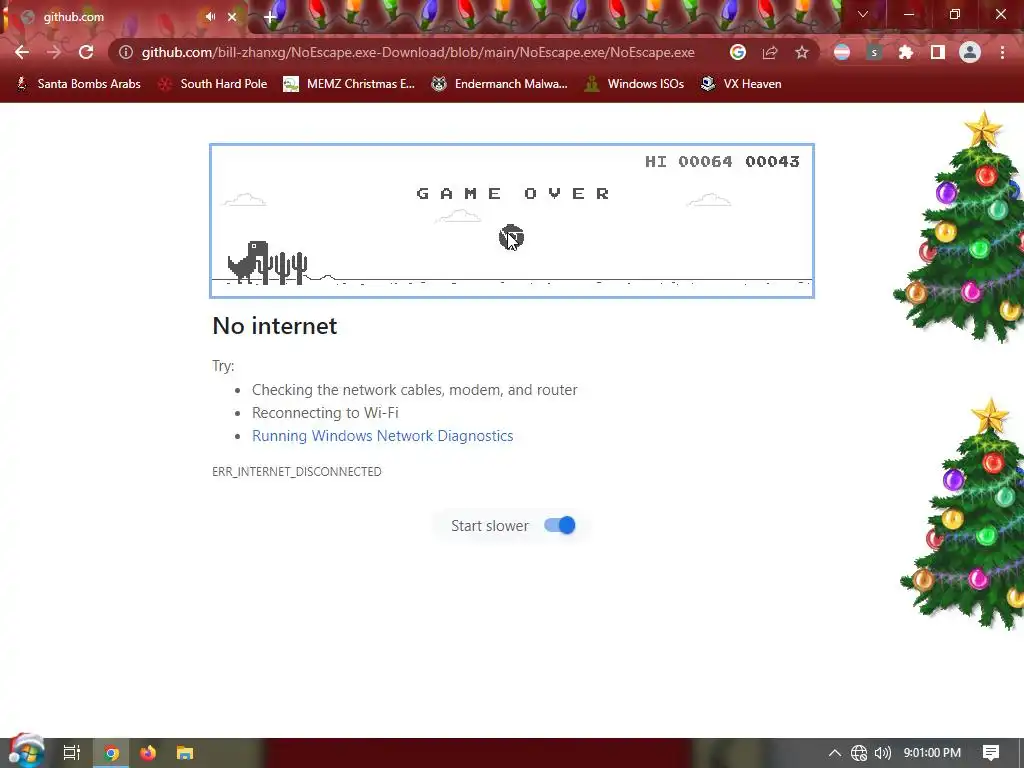Open the notification center
This screenshot has width=1024, height=768.
click(991, 753)
